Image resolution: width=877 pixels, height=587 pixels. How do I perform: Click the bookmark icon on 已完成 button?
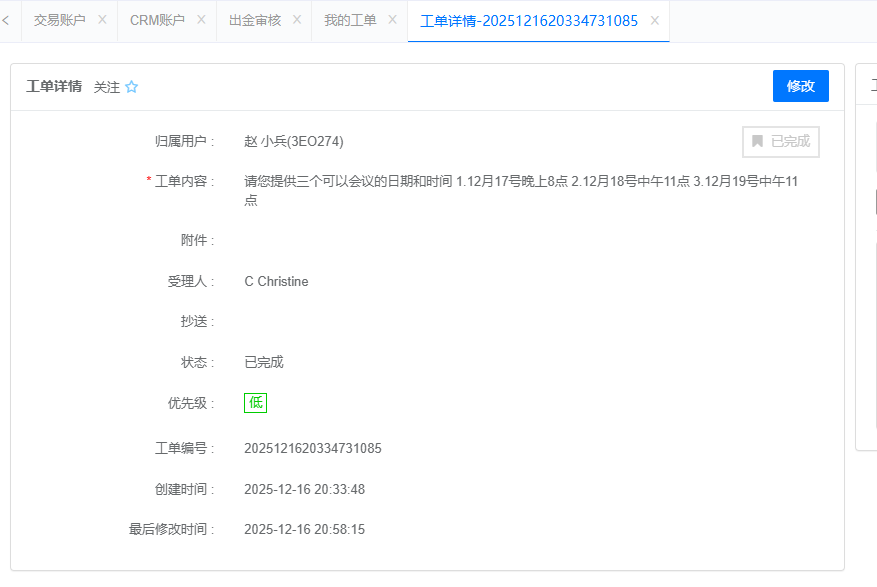pos(757,141)
